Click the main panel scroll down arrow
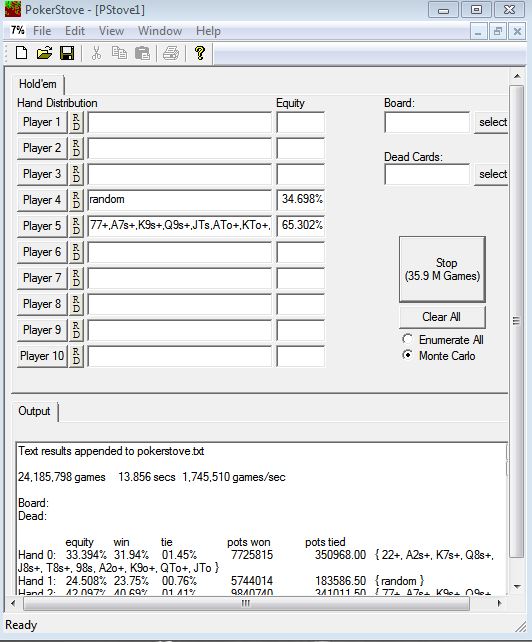 [517, 586]
